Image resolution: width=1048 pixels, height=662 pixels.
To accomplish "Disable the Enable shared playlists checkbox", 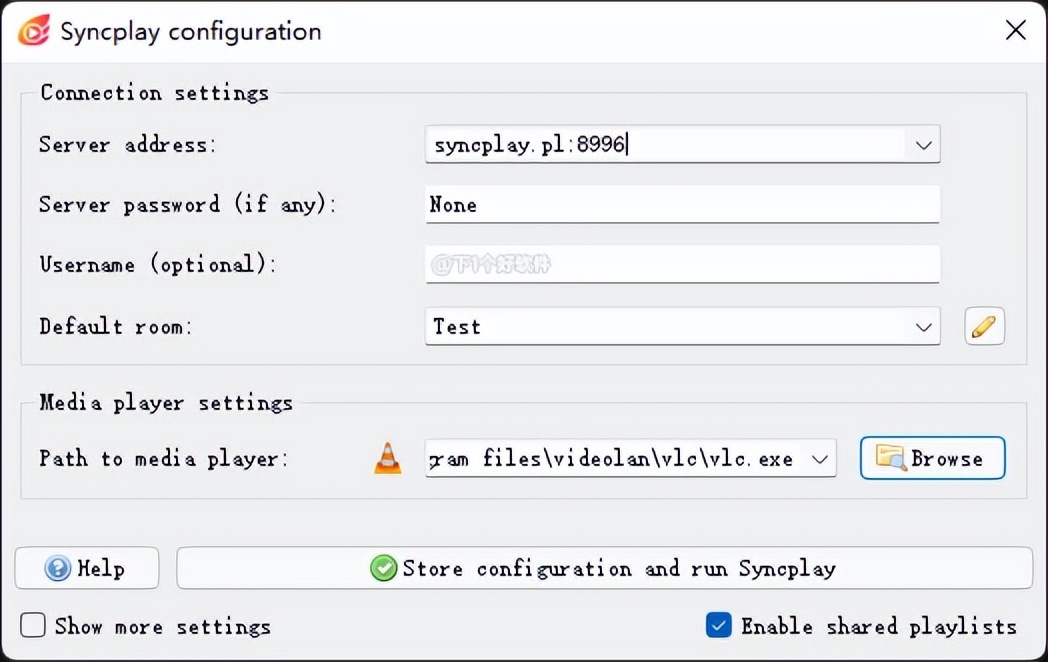I will pos(718,626).
